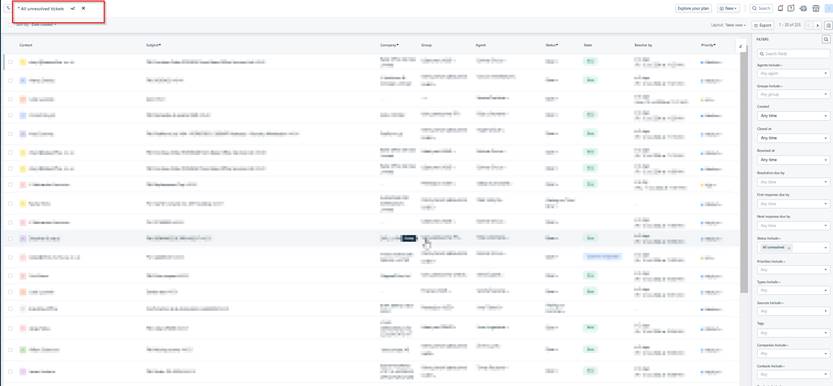Image resolution: width=833 pixels, height=386 pixels.
Task: Click the All unresolved tickets view title
Action: 42,9
